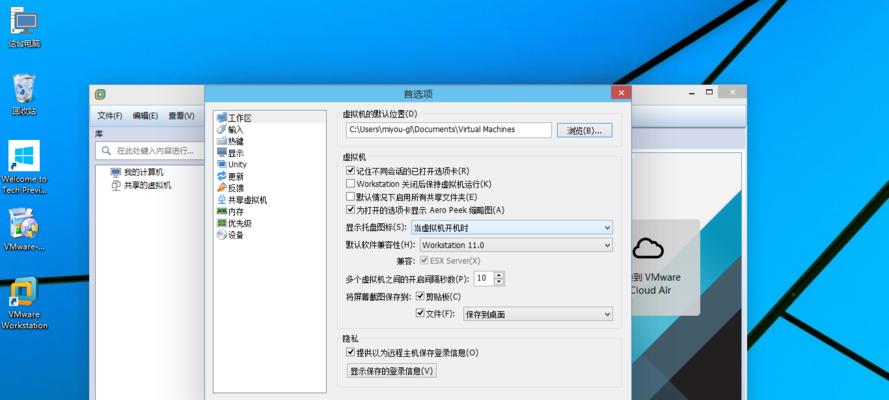Viewport: 889px width, 400px height.
Task: Click the cloud icon in VMware window
Action: coord(648,248)
